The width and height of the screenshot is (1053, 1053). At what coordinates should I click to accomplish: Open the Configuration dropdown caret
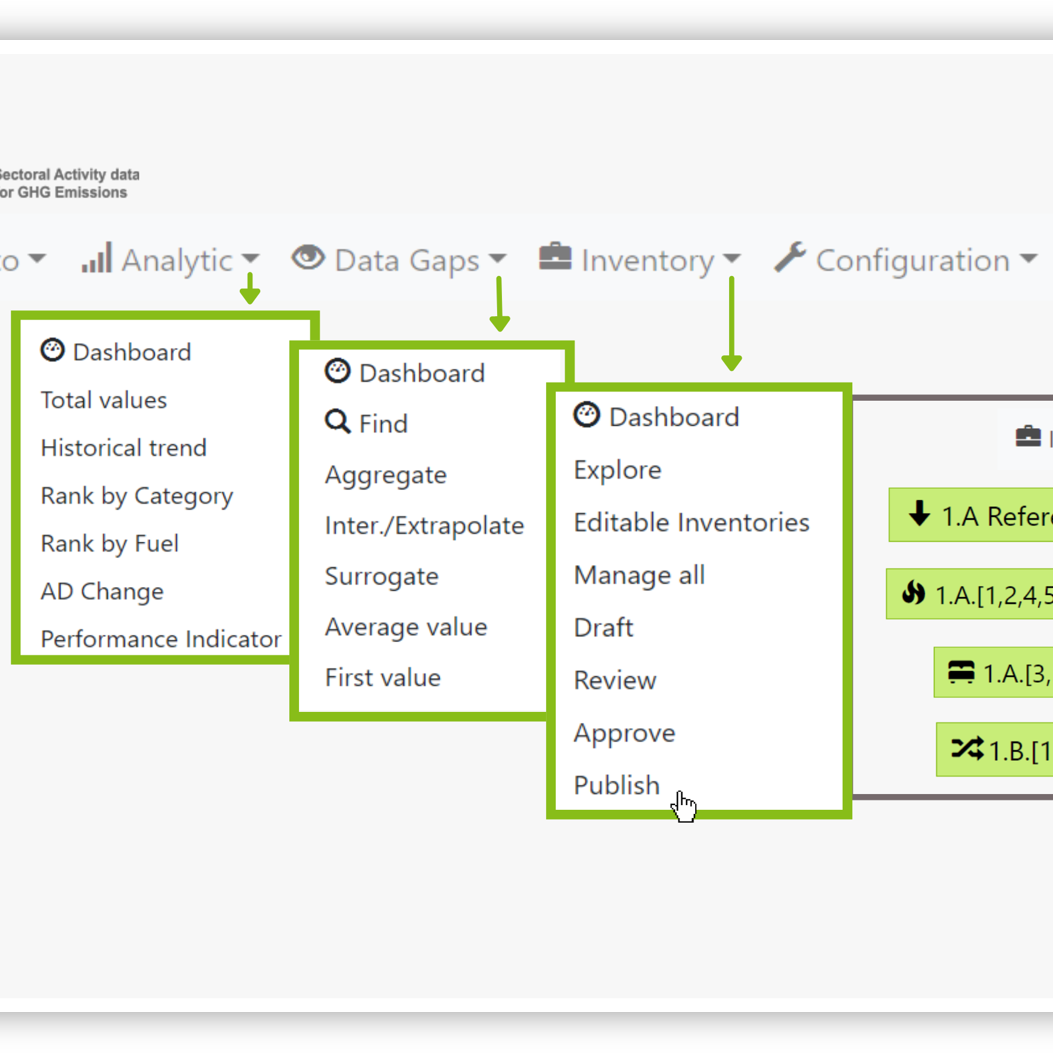(x=1028, y=259)
